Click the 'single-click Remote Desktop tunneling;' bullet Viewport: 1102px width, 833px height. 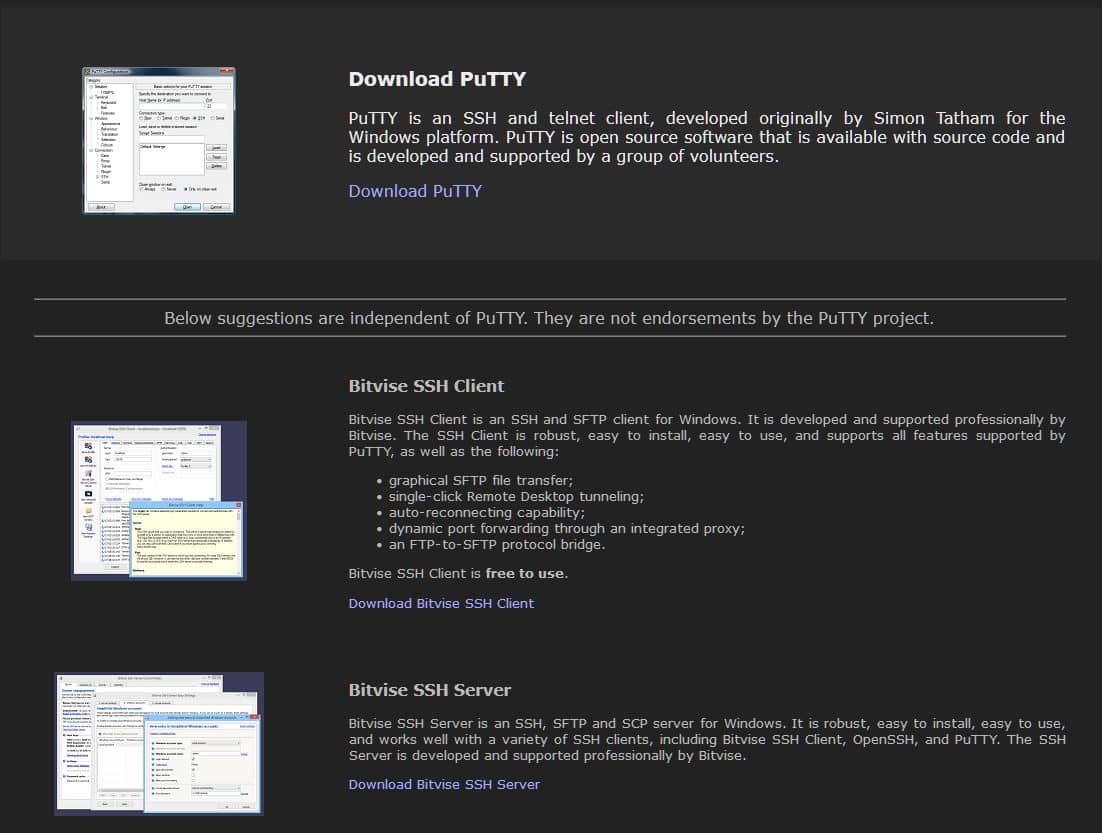click(x=516, y=496)
